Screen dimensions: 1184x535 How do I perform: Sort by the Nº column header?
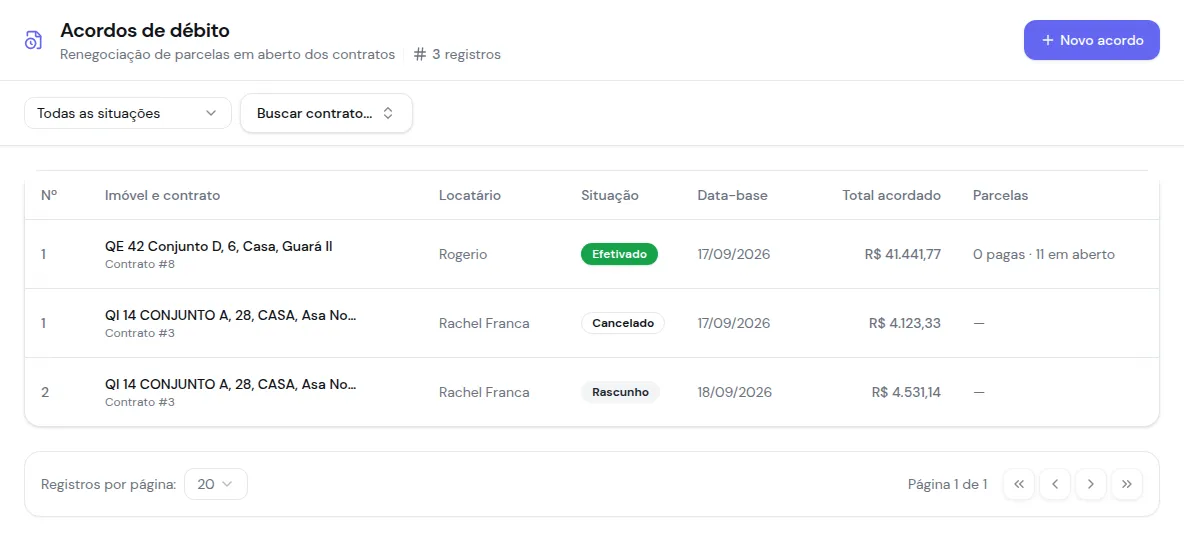tap(49, 195)
